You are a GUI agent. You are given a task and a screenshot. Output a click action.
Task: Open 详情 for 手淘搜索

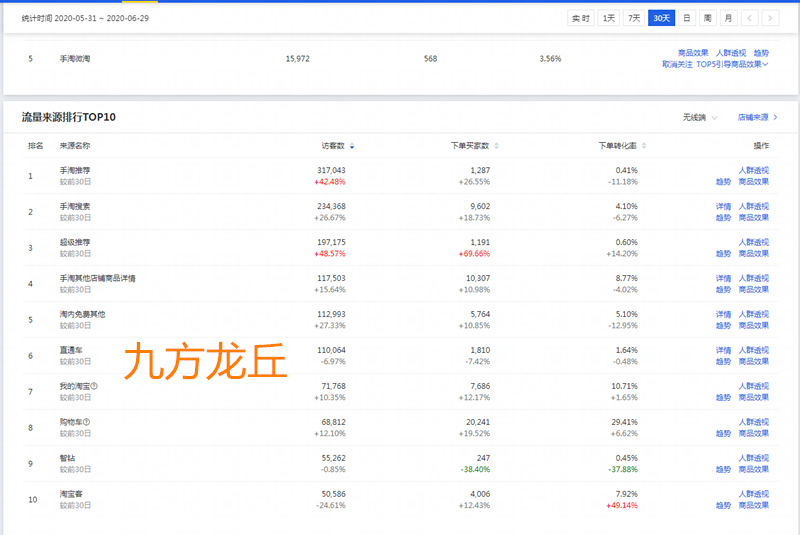click(723, 206)
